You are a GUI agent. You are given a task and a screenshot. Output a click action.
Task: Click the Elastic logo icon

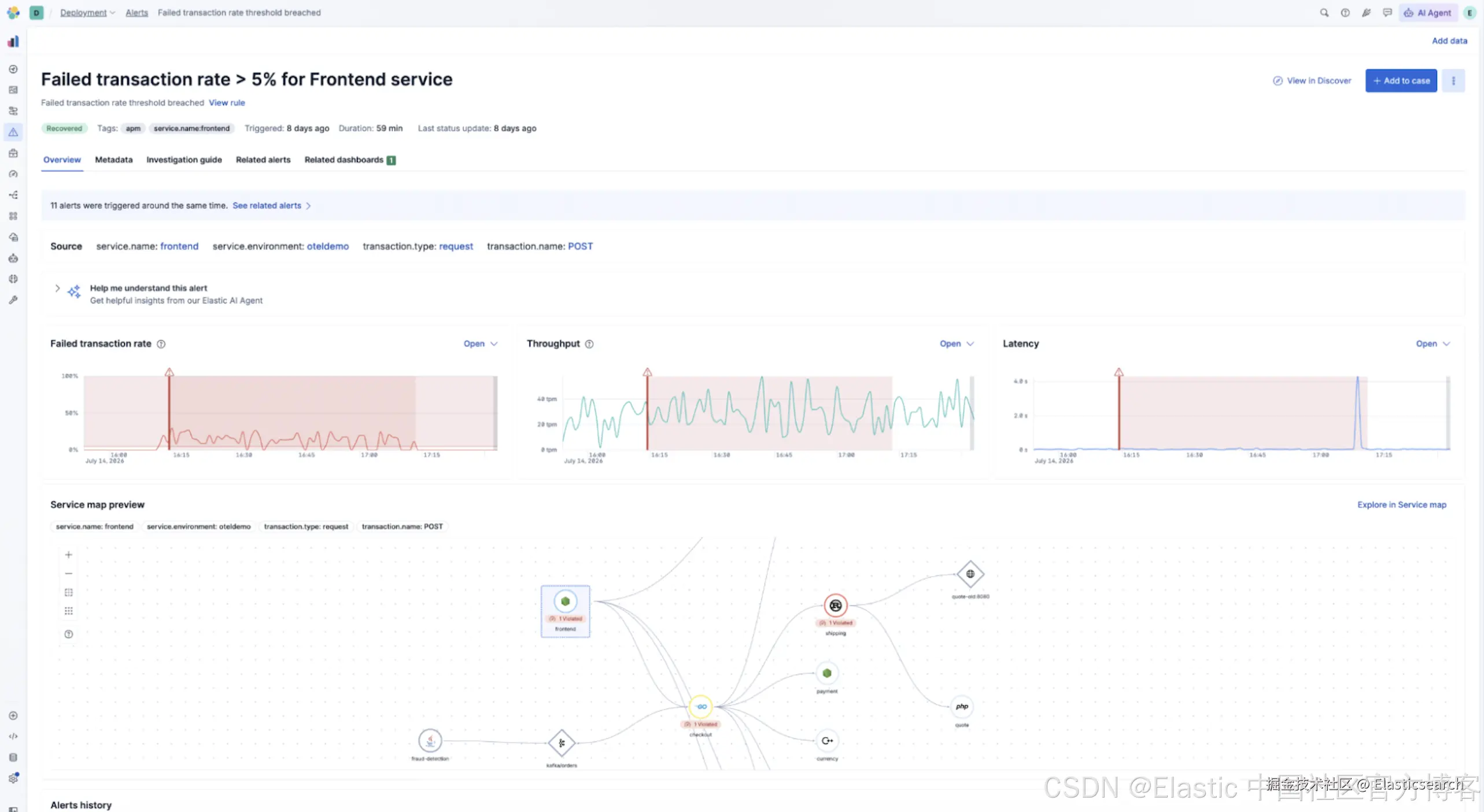[13, 12]
